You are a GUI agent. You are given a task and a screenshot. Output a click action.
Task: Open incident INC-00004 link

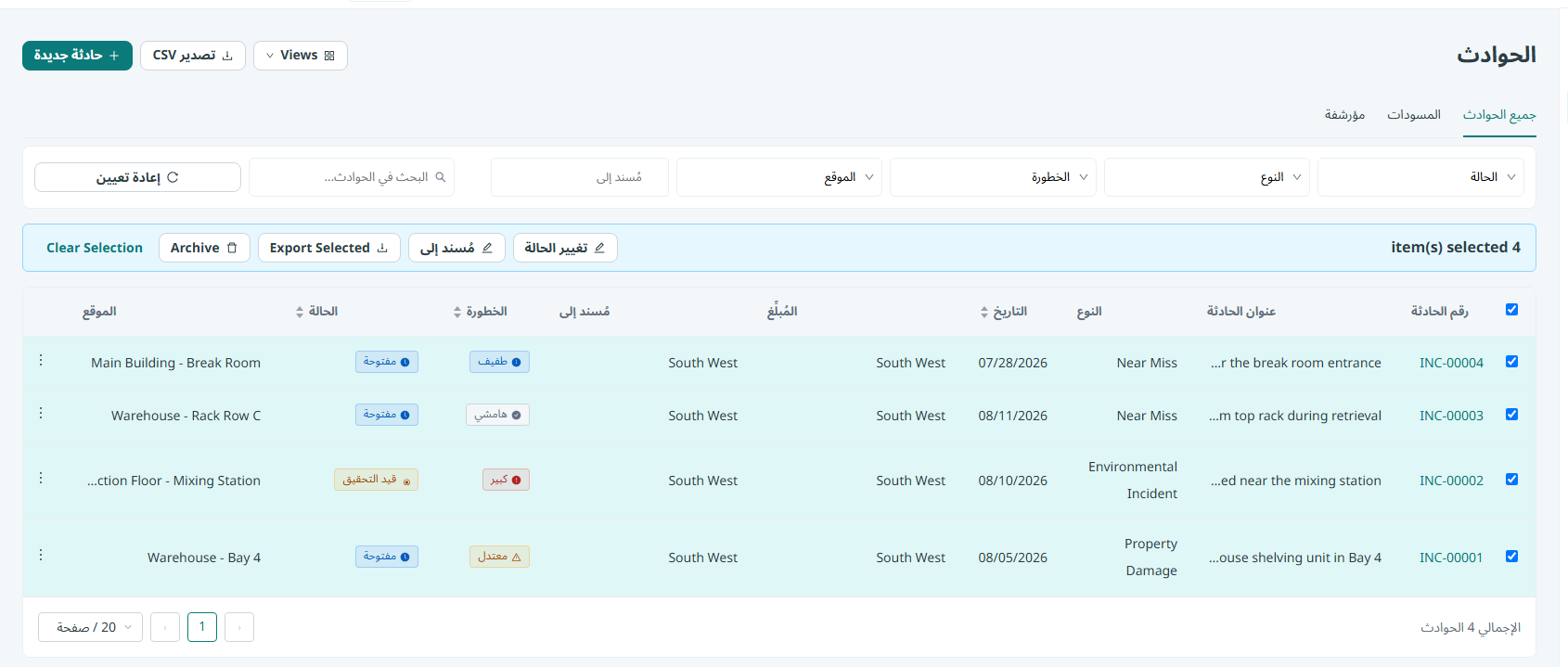tap(1451, 363)
